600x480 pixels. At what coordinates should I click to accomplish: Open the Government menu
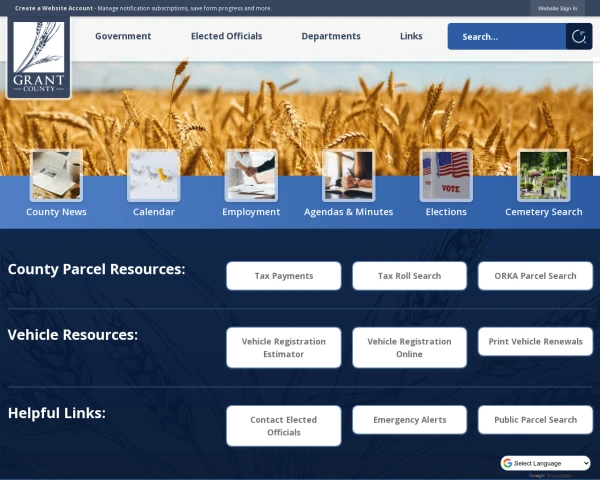[123, 36]
